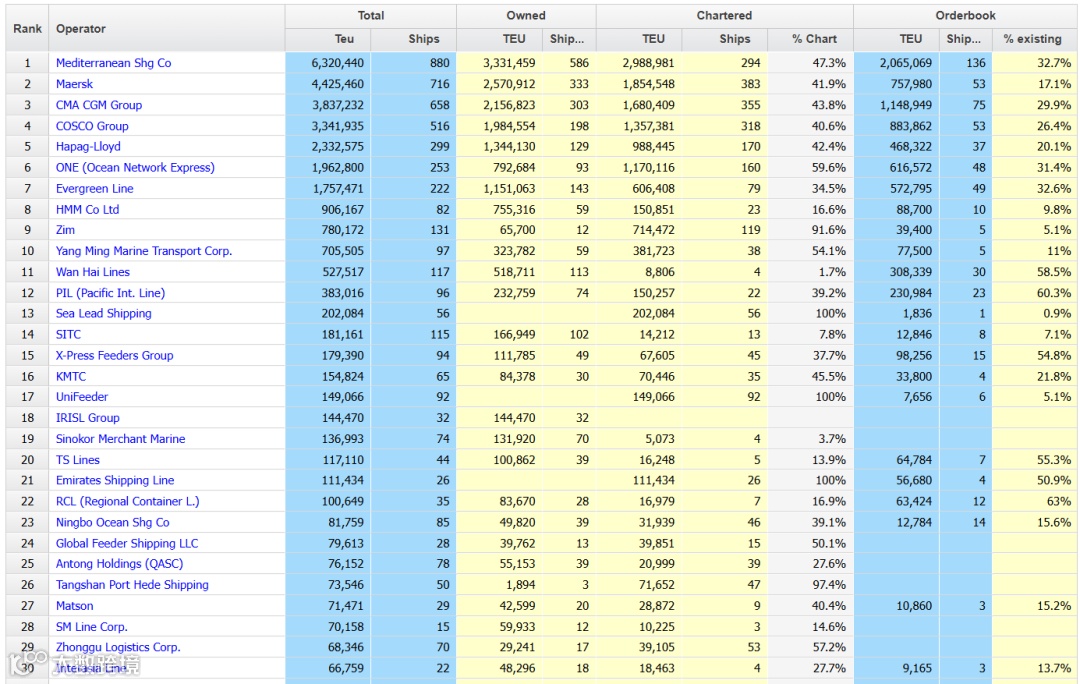Open the Emirates Shipping Line link
The image size is (1080, 684).
(x=115, y=481)
